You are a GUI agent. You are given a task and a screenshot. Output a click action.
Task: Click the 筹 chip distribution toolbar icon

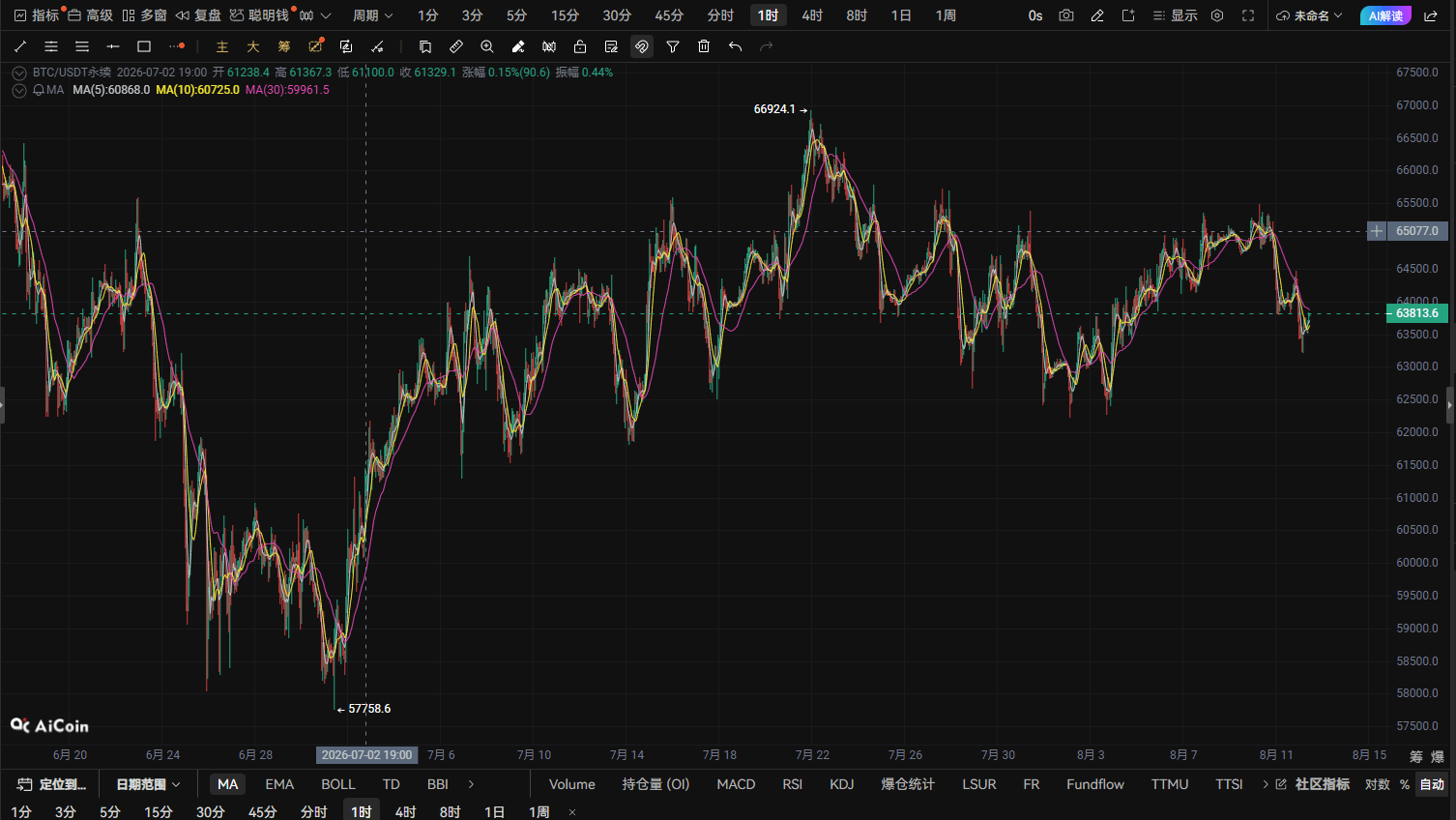click(284, 46)
